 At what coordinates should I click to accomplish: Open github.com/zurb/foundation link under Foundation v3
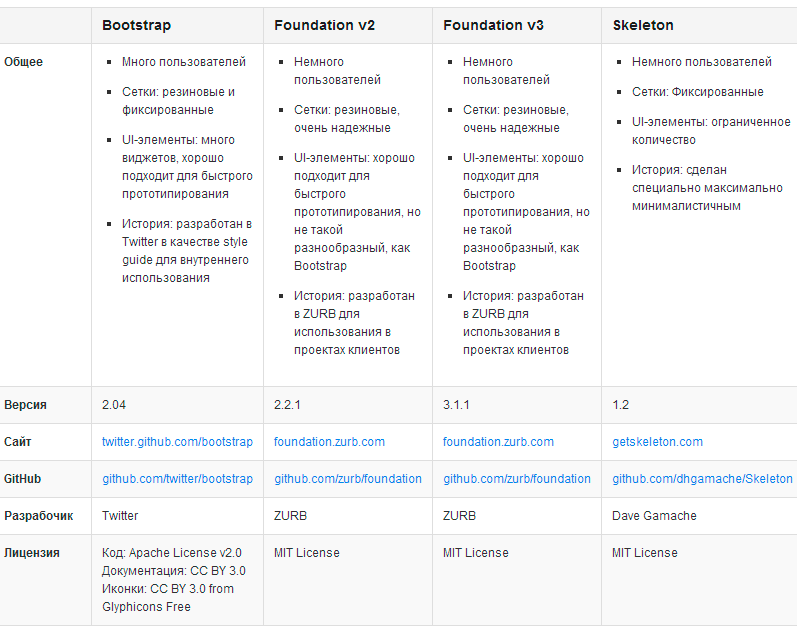pyautogui.click(x=517, y=479)
